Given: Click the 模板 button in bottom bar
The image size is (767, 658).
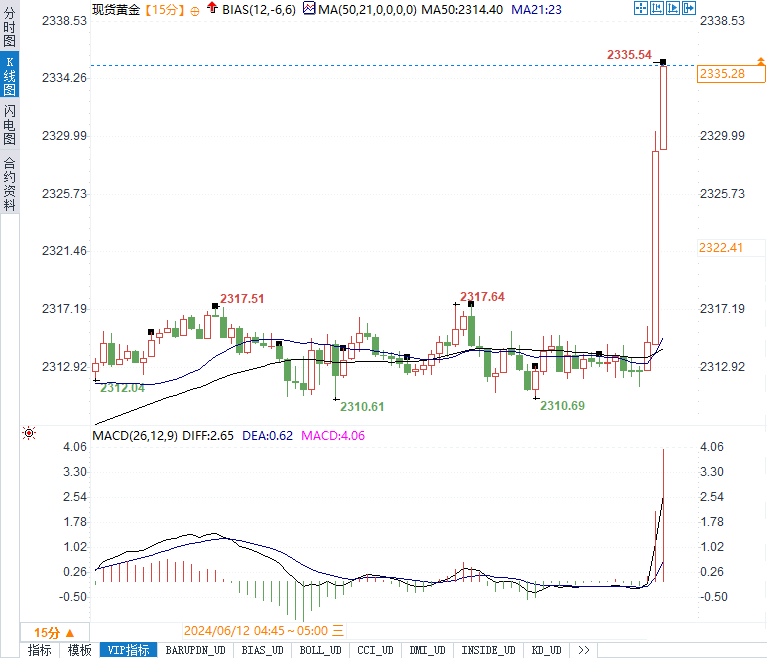Looking at the screenshot, I should 79,650.
